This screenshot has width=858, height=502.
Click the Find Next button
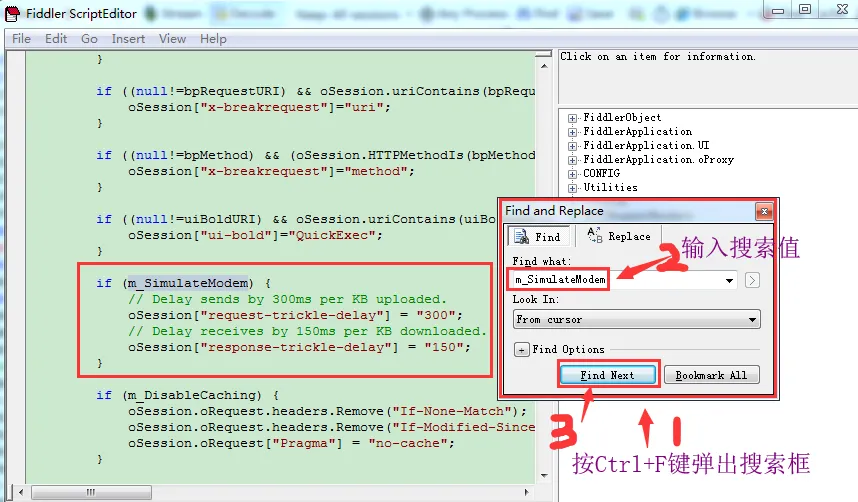pos(607,375)
